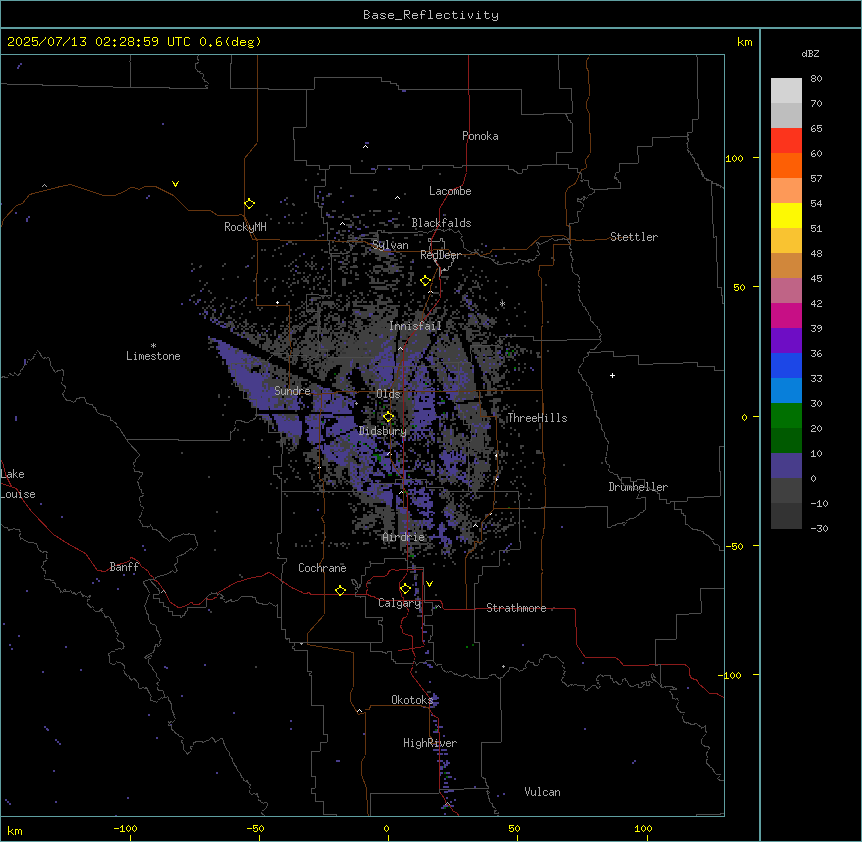The width and height of the screenshot is (862, 842).
Task: Click the RockyMH label
Action: click(245, 227)
